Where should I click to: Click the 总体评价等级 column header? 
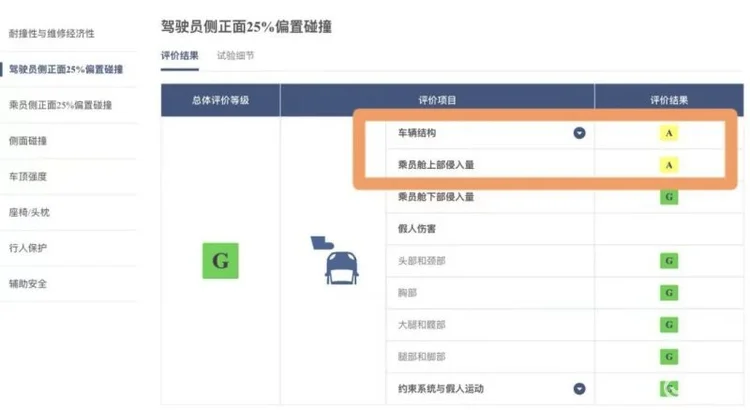221,100
